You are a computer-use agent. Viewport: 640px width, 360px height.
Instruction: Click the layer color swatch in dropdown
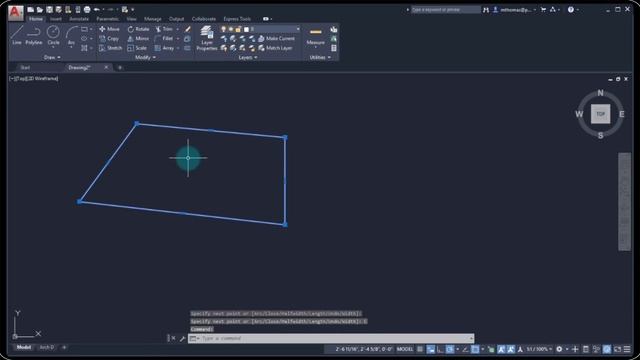coord(247,29)
